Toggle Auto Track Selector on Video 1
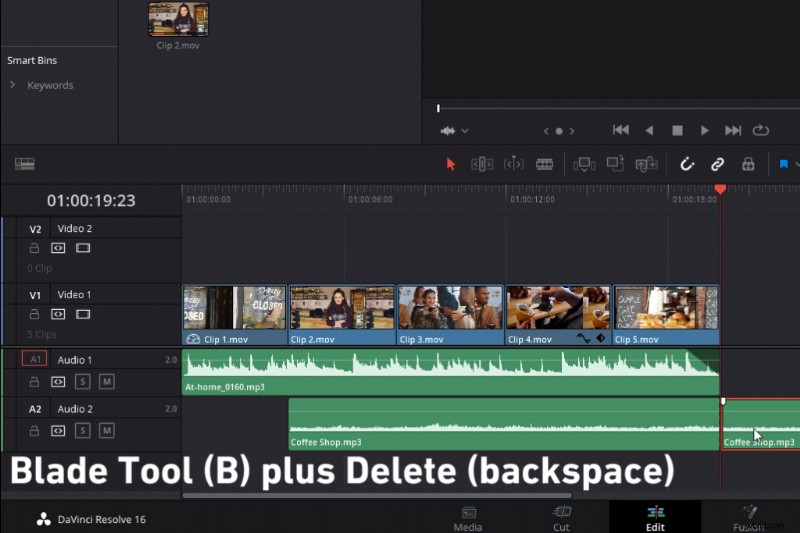 pyautogui.click(x=58, y=314)
